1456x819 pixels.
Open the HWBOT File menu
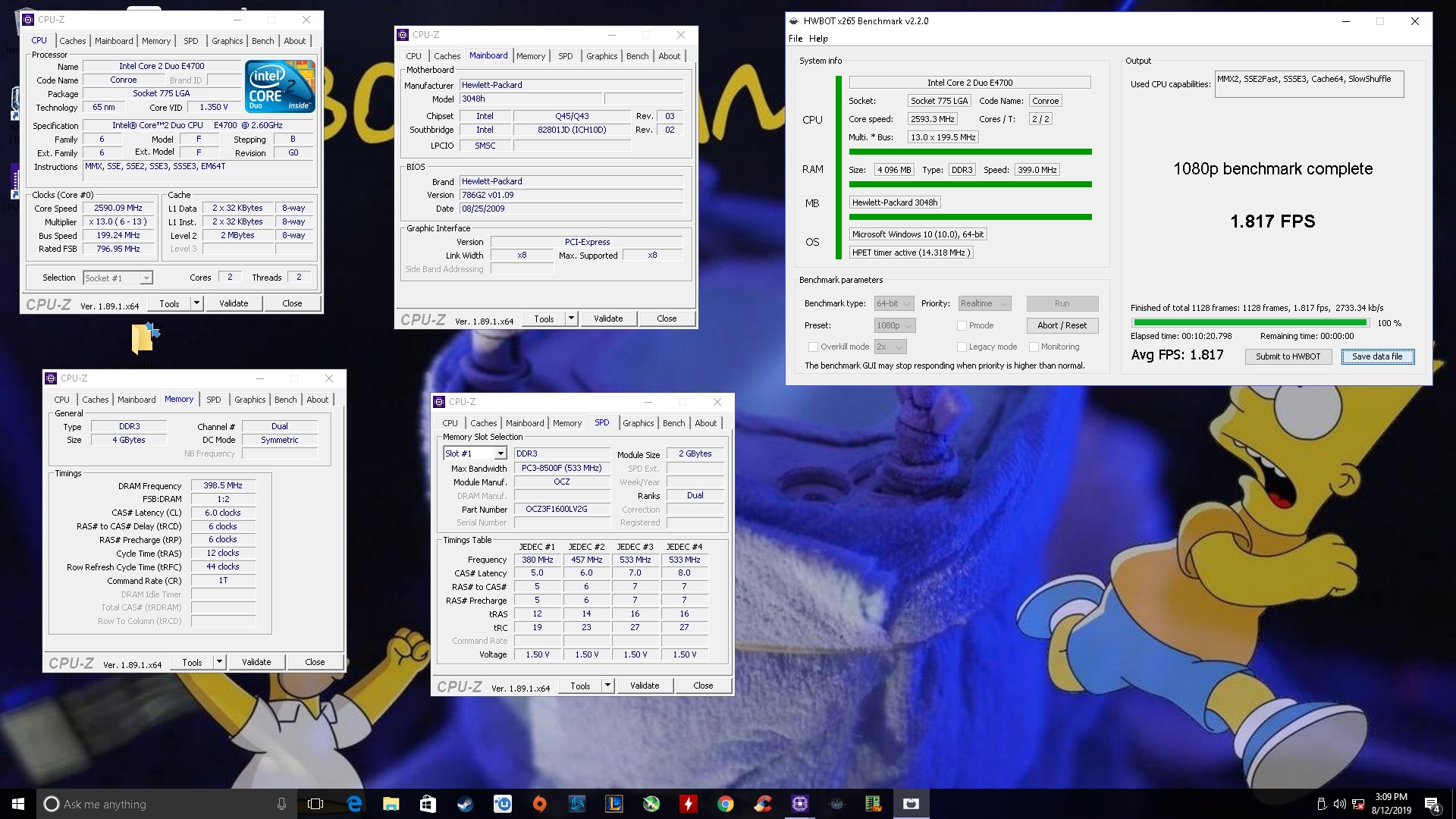(795, 39)
